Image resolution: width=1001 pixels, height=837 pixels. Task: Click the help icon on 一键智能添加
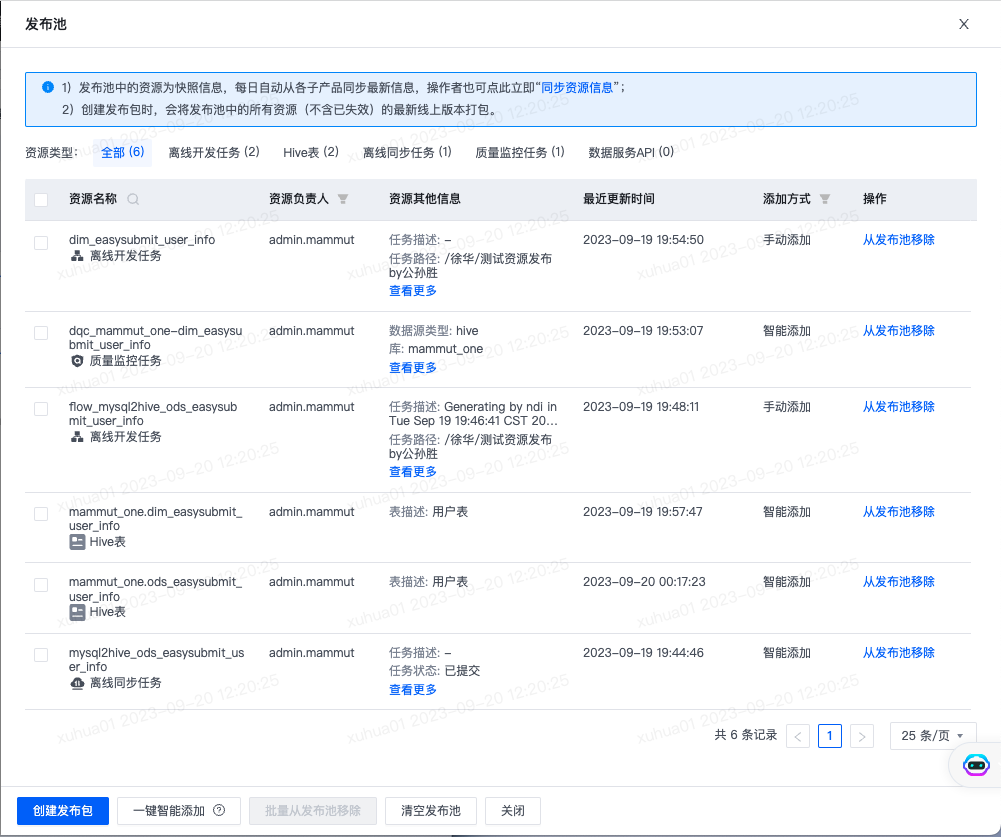coord(219,810)
